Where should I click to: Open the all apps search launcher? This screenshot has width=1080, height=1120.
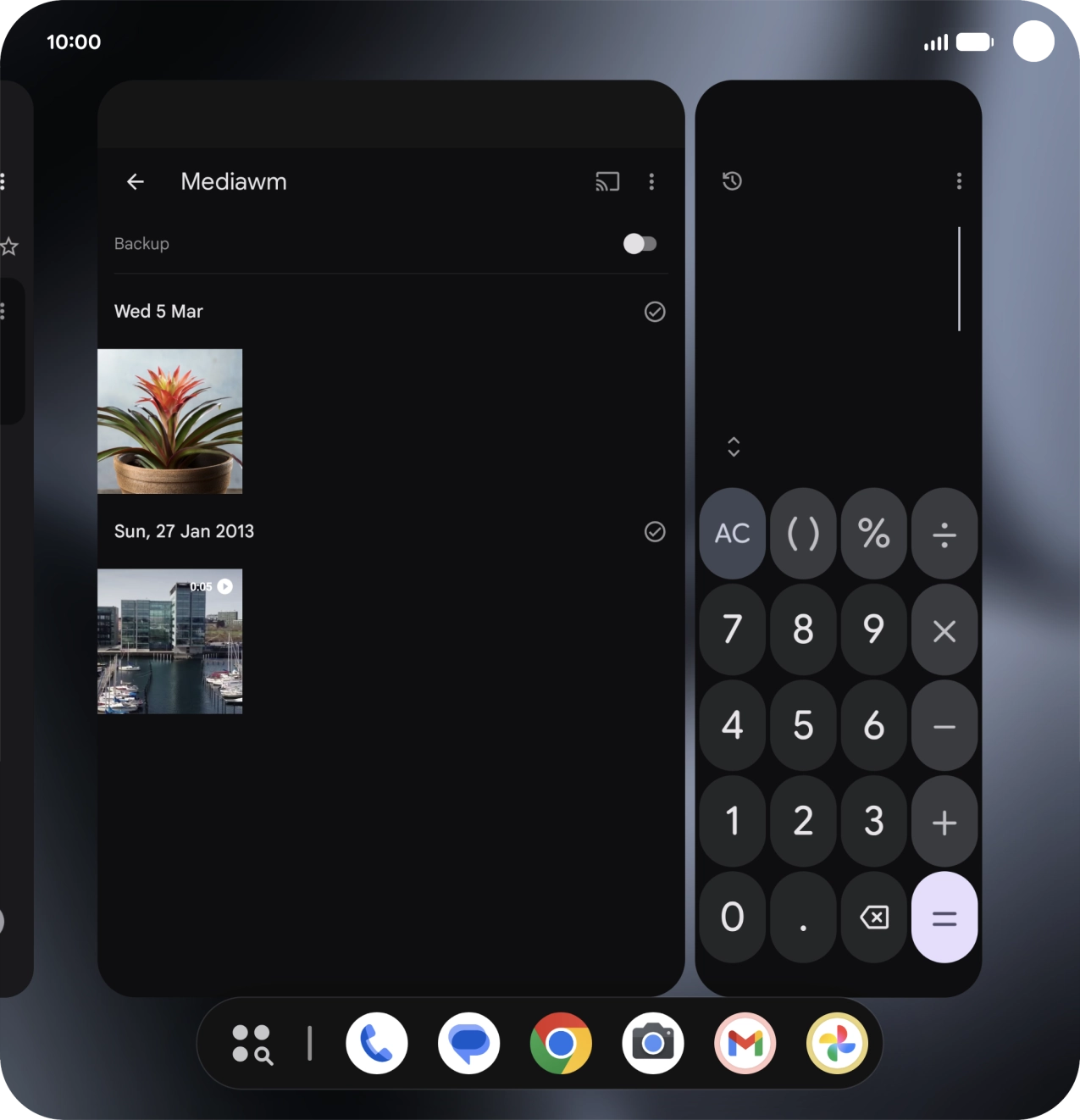(x=252, y=1043)
